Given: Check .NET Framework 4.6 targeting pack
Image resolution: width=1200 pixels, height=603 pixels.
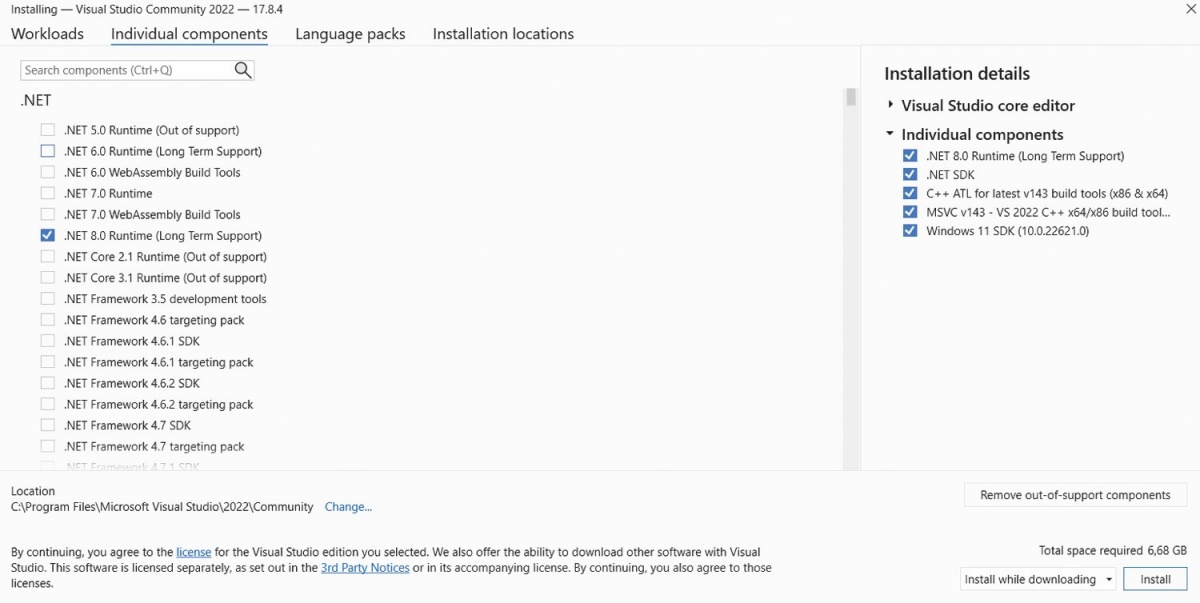Looking at the screenshot, I should point(48,320).
